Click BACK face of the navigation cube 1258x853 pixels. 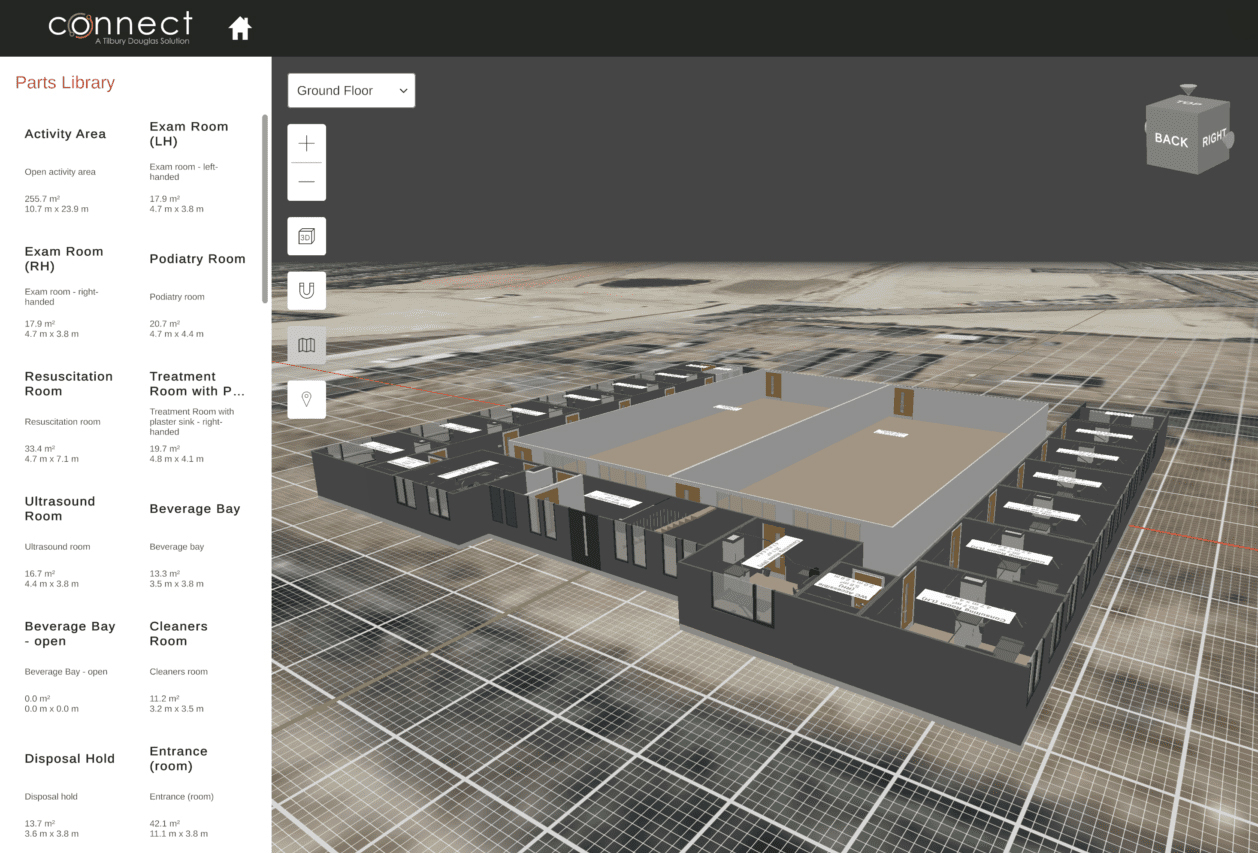coord(1170,141)
